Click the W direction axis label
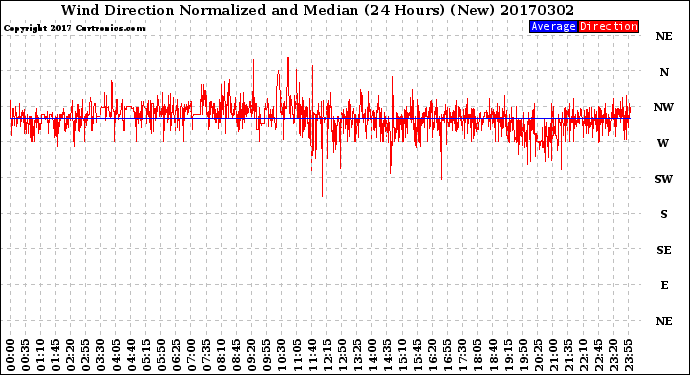The height and width of the screenshot is (375, 690). coord(663,143)
